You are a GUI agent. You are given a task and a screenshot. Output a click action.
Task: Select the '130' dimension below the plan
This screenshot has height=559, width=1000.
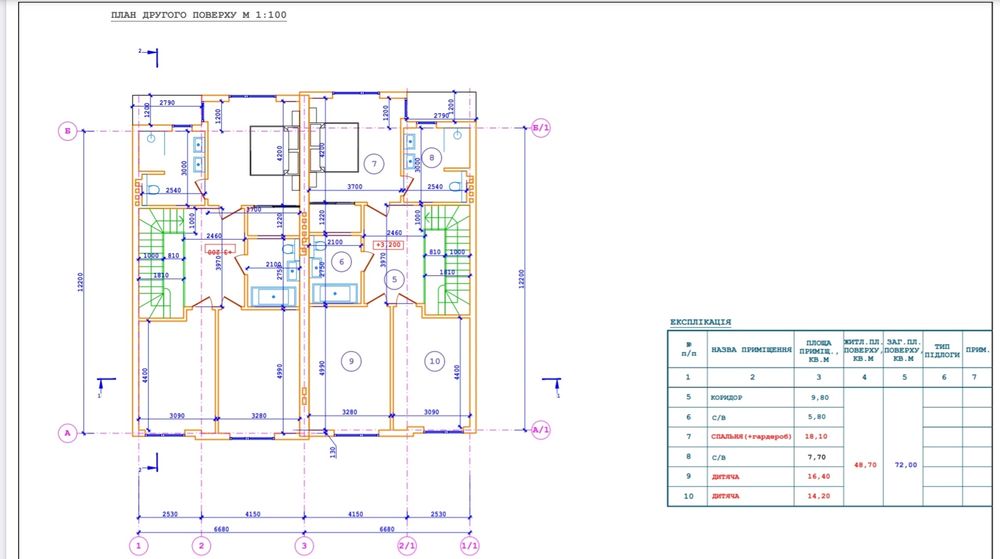click(x=334, y=451)
